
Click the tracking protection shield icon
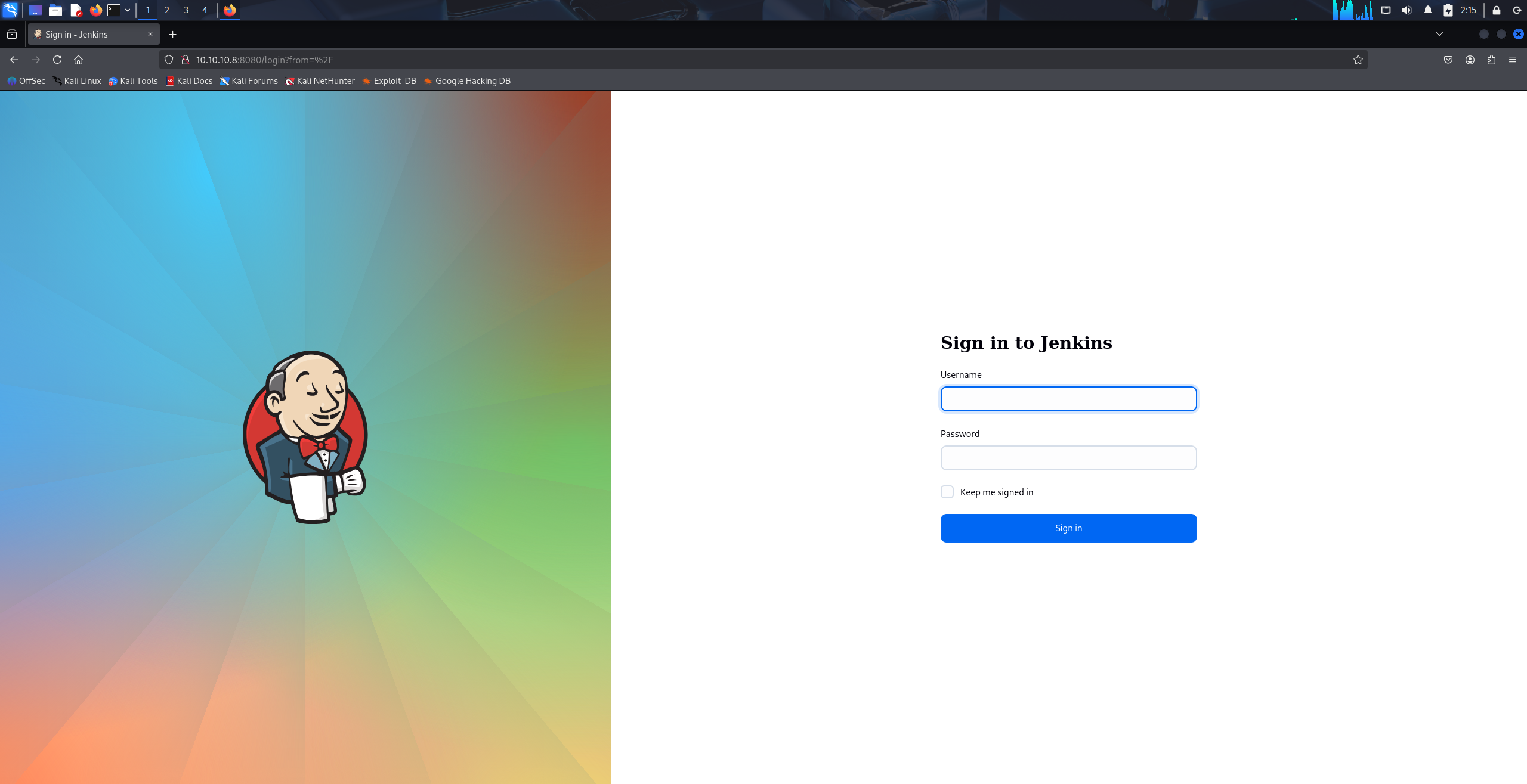(169, 60)
